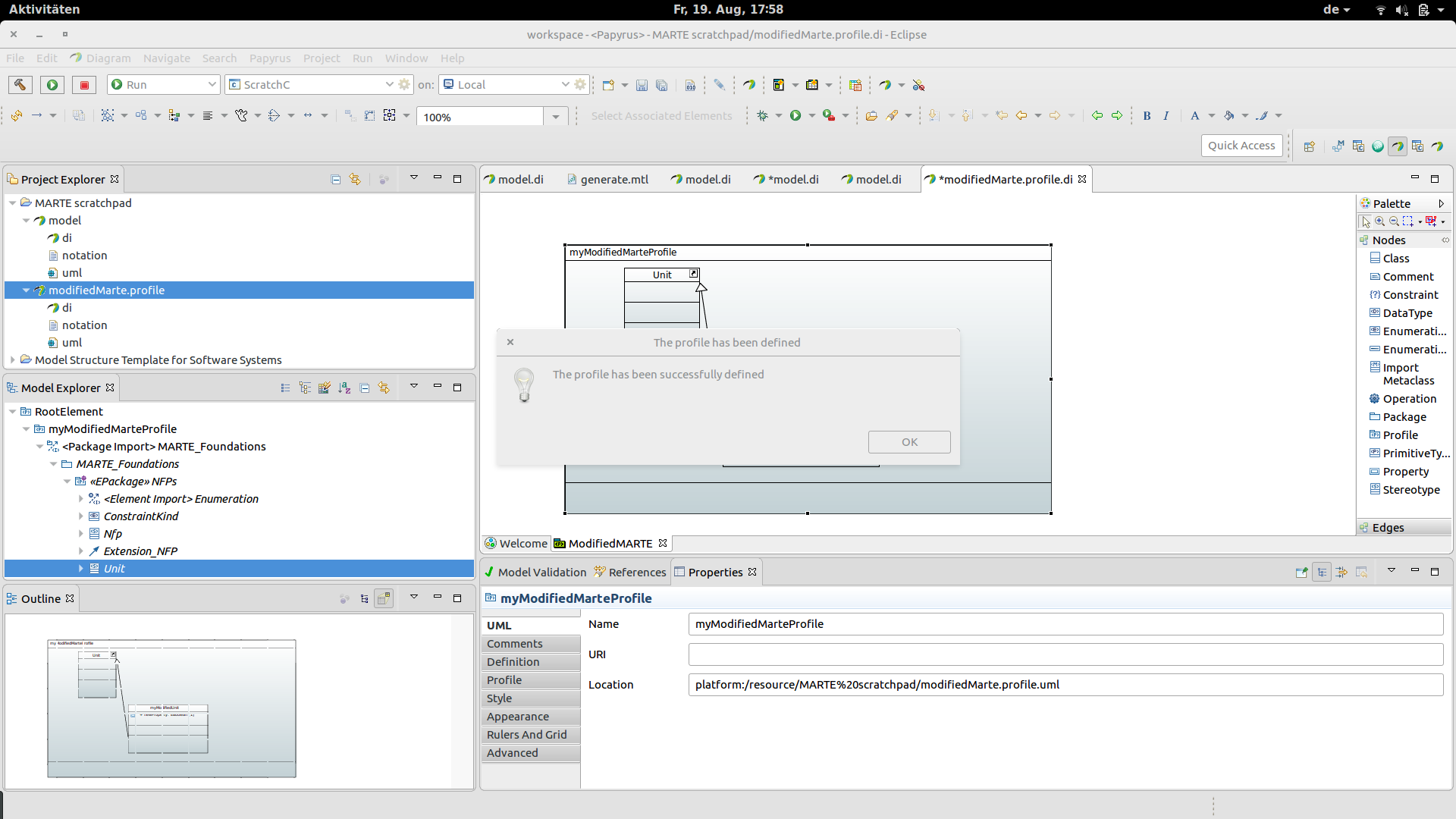Select the Edges palette drawer
Viewport: 1456px width, 819px height.
click(1404, 528)
